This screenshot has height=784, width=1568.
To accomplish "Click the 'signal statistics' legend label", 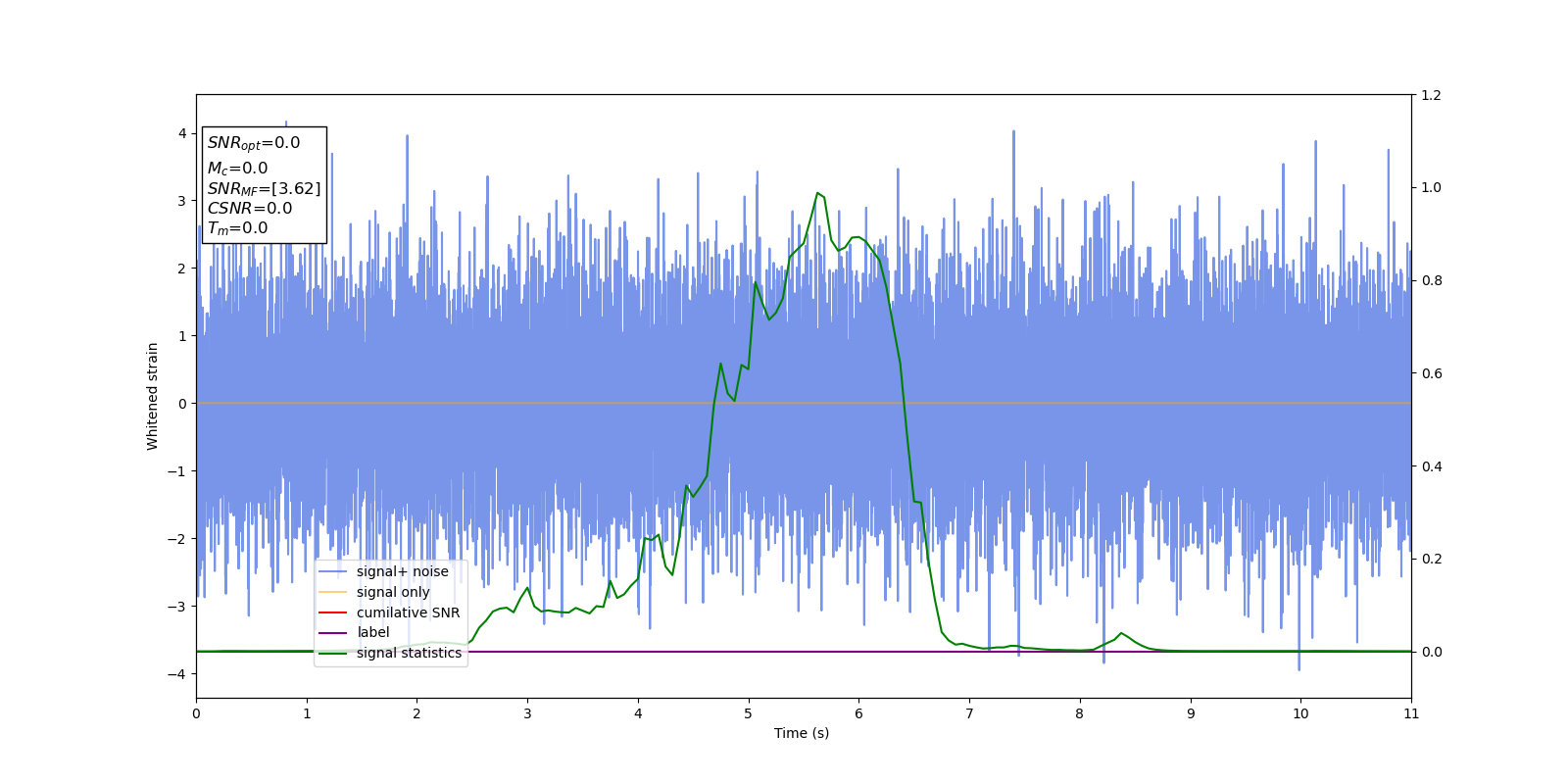I will pyautogui.click(x=409, y=653).
